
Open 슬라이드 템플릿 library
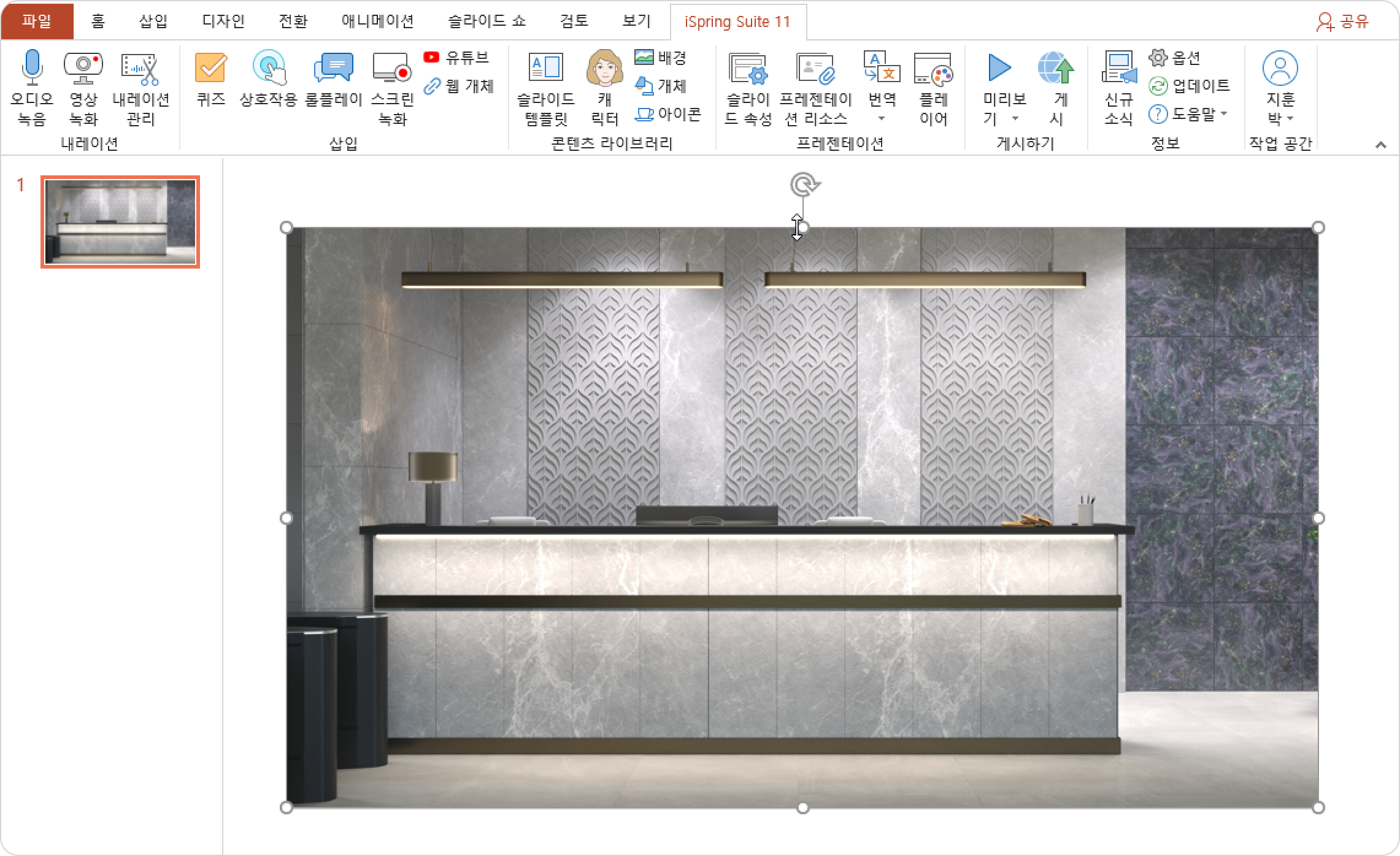pyautogui.click(x=545, y=69)
